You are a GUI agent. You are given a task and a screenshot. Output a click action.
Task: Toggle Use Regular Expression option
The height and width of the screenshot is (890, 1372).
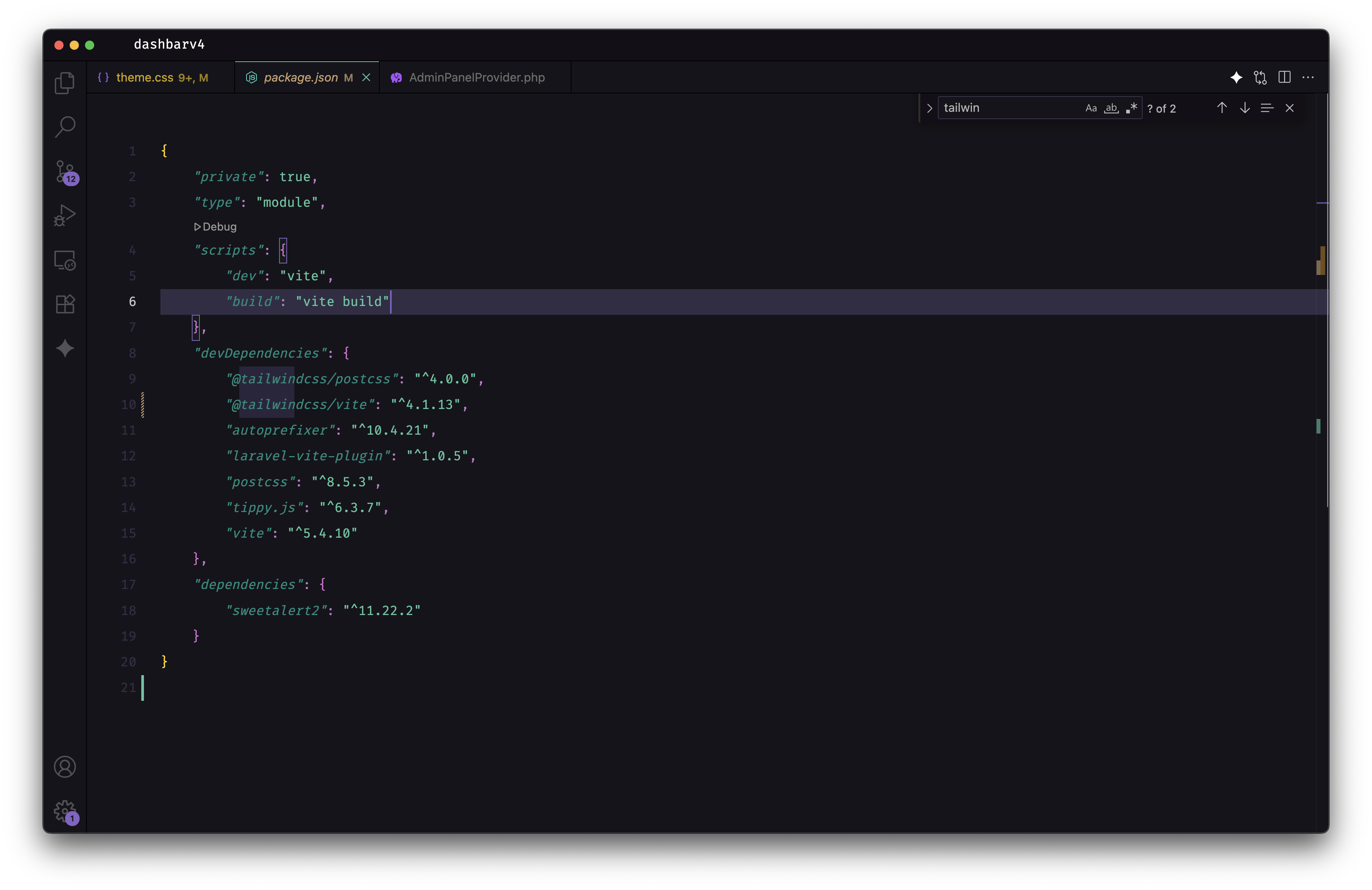tap(1131, 108)
